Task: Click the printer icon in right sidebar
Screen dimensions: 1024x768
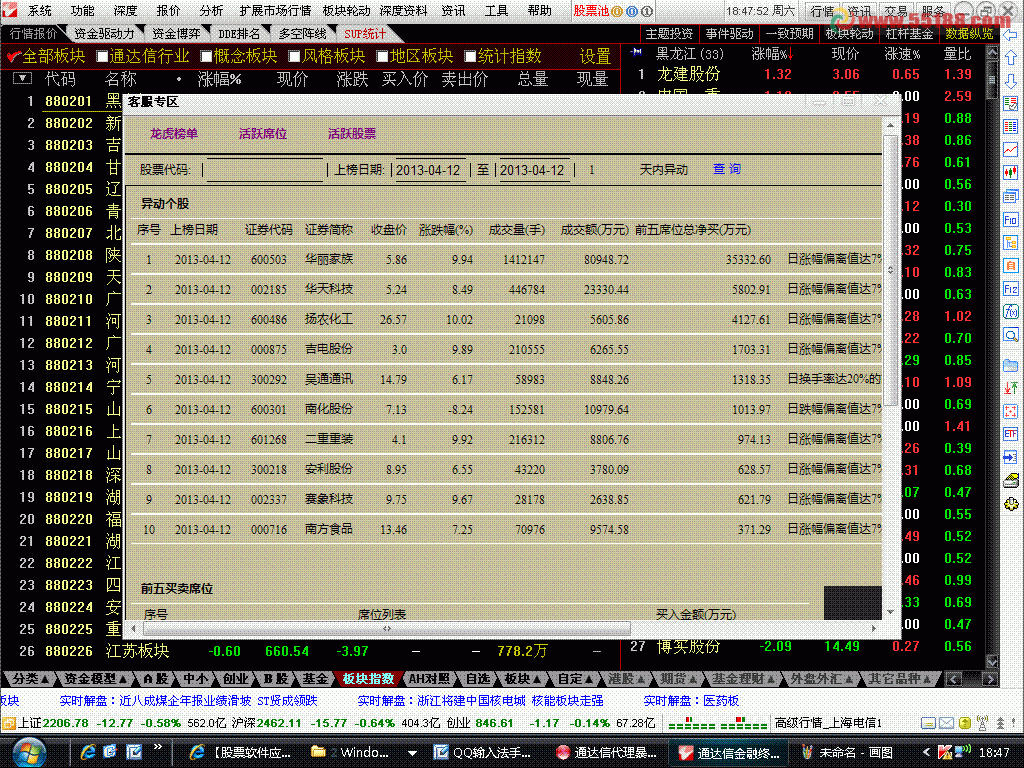Action: tap(1010, 481)
